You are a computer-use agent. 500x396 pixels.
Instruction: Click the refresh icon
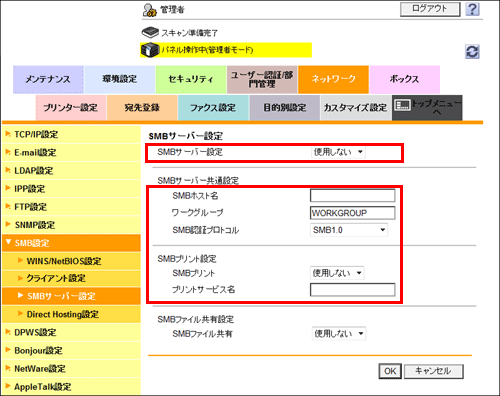(472, 52)
